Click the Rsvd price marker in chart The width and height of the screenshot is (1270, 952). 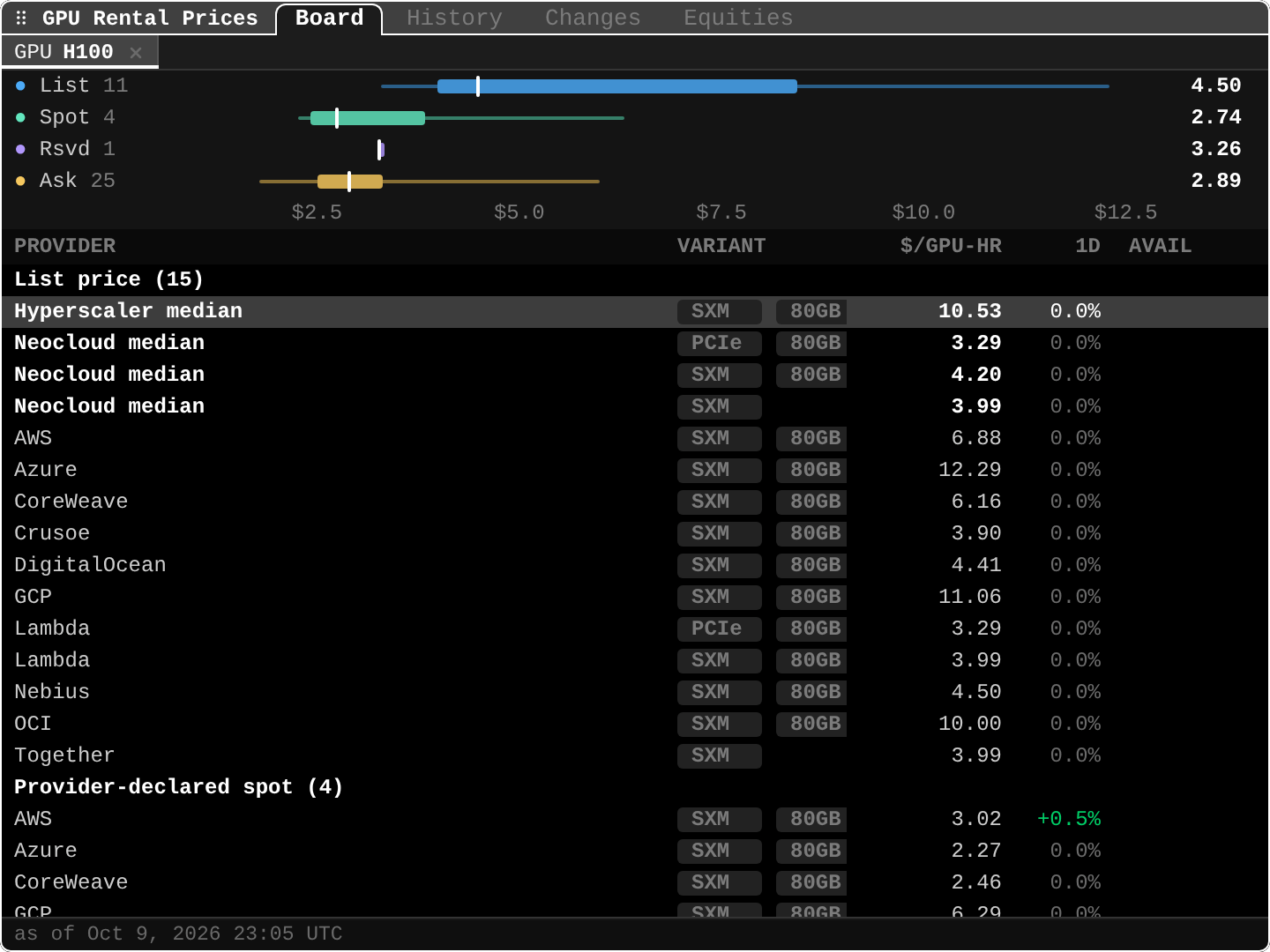(x=380, y=150)
